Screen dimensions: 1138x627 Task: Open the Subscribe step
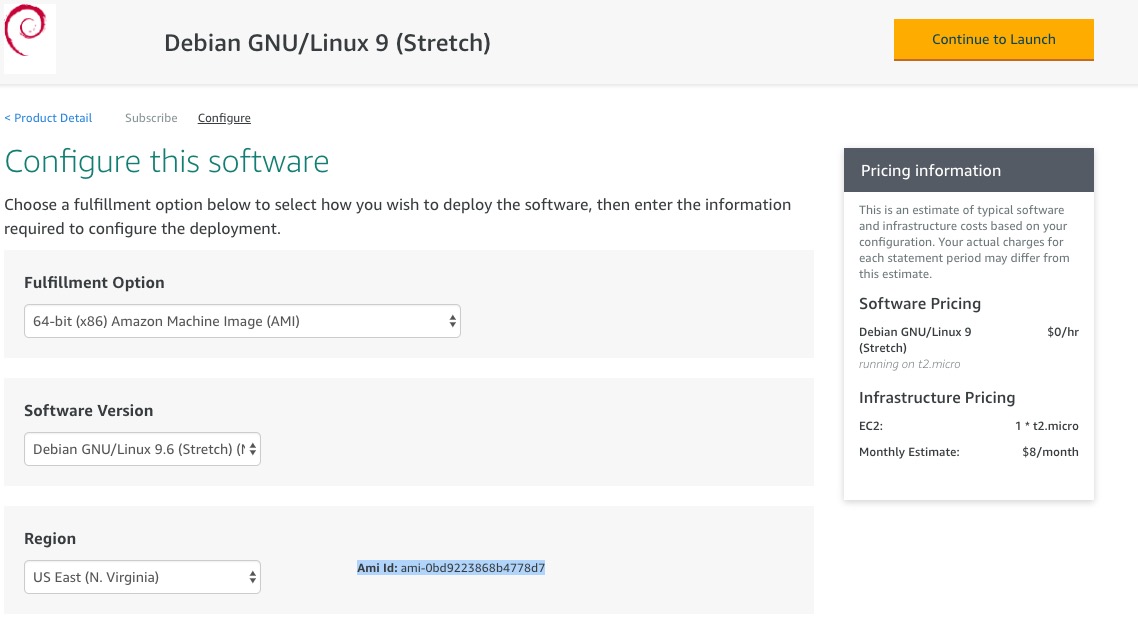pyautogui.click(x=151, y=118)
